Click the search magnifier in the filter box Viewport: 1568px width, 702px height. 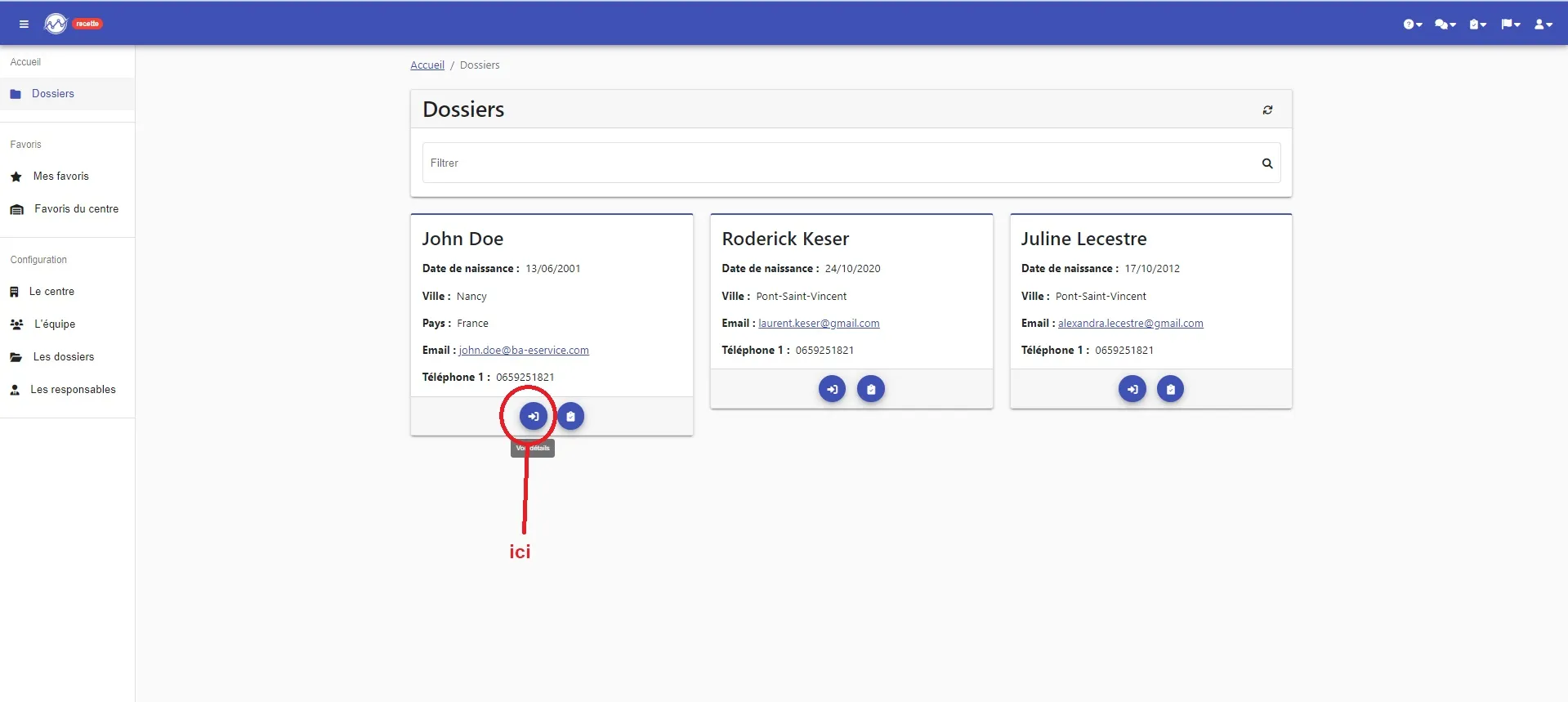1267,163
